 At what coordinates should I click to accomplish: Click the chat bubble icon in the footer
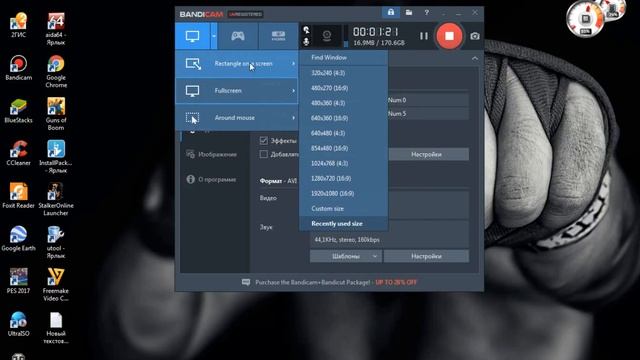point(246,282)
